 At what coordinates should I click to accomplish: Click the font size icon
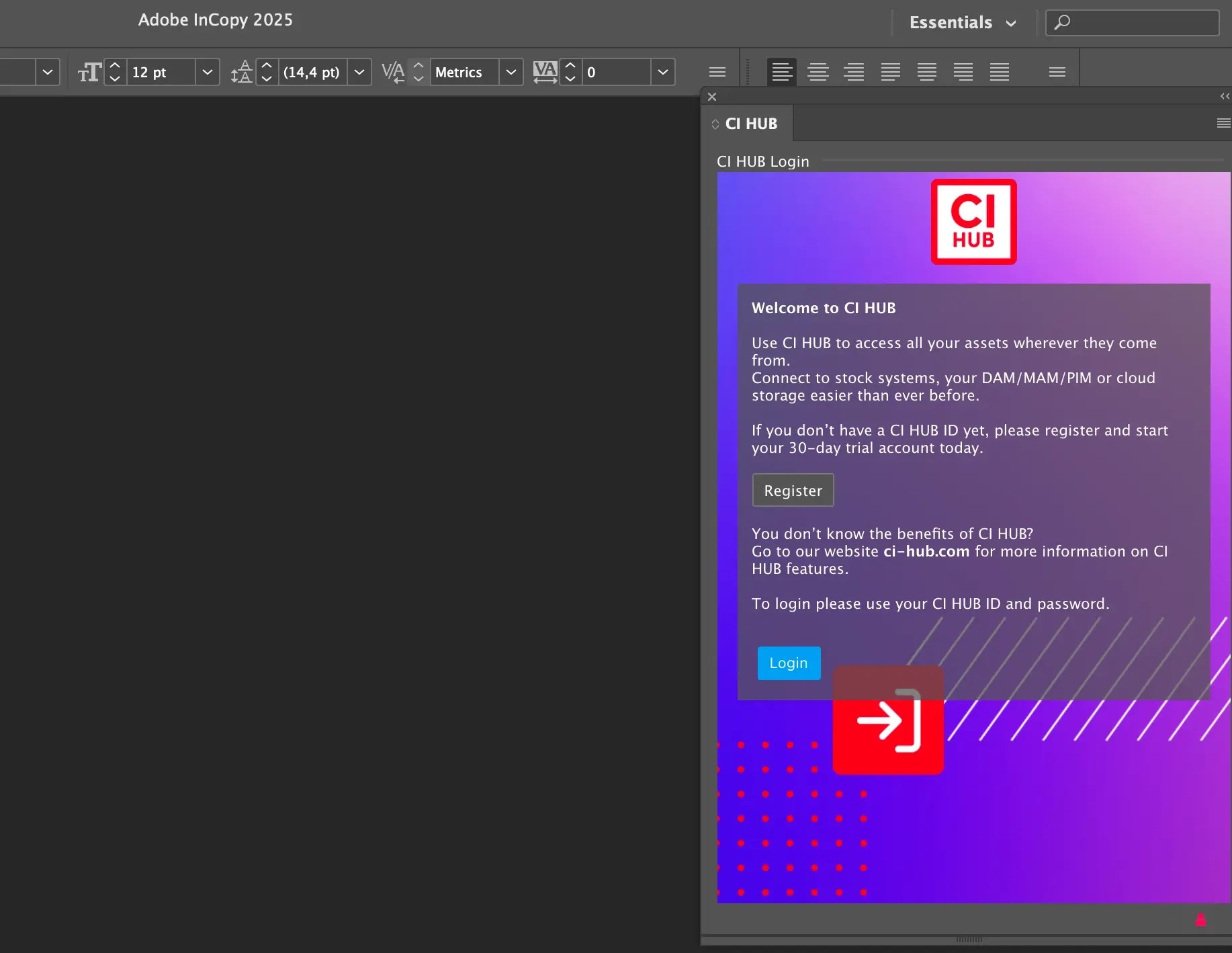coord(89,72)
